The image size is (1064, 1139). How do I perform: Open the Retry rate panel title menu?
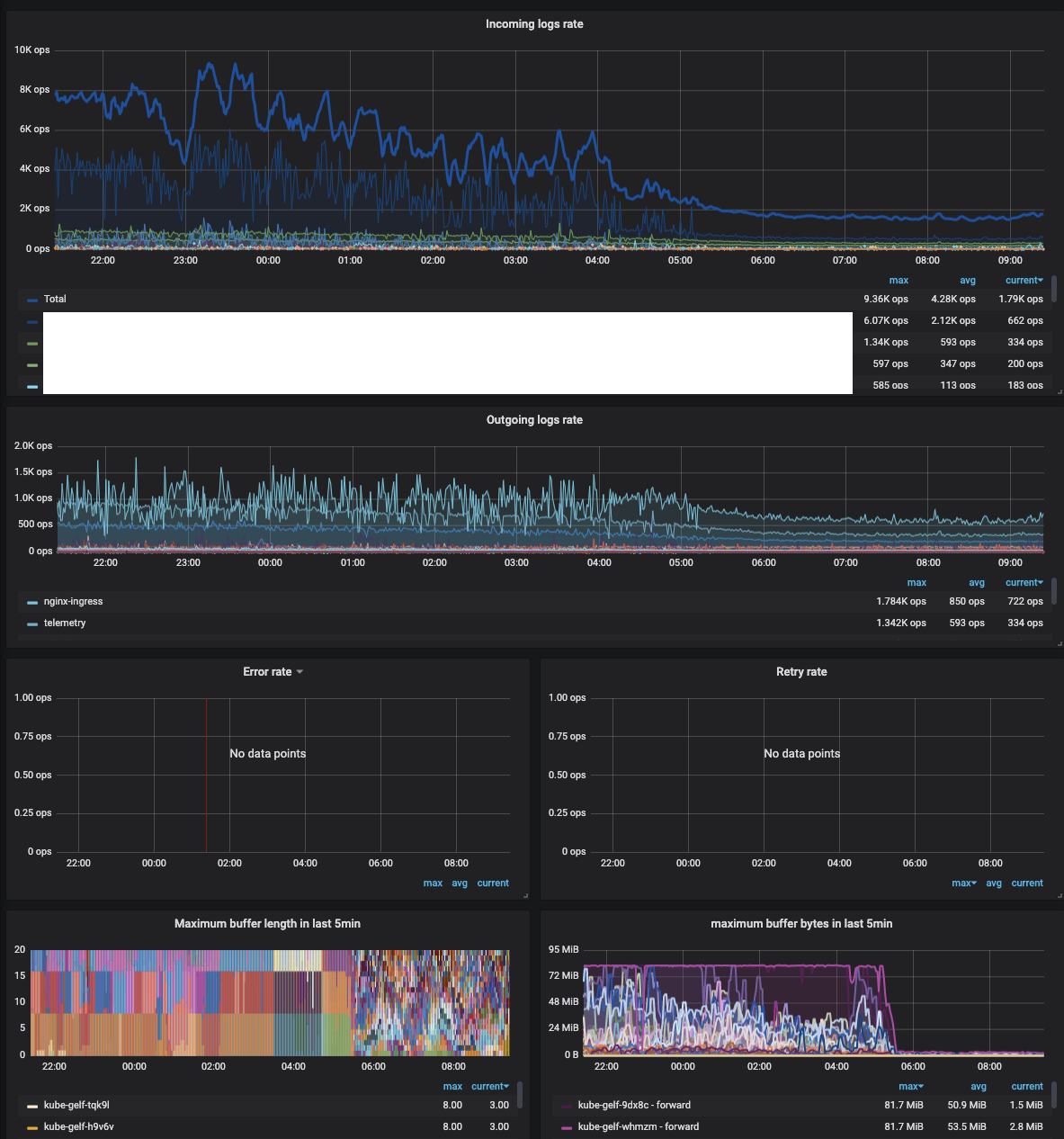(x=801, y=671)
